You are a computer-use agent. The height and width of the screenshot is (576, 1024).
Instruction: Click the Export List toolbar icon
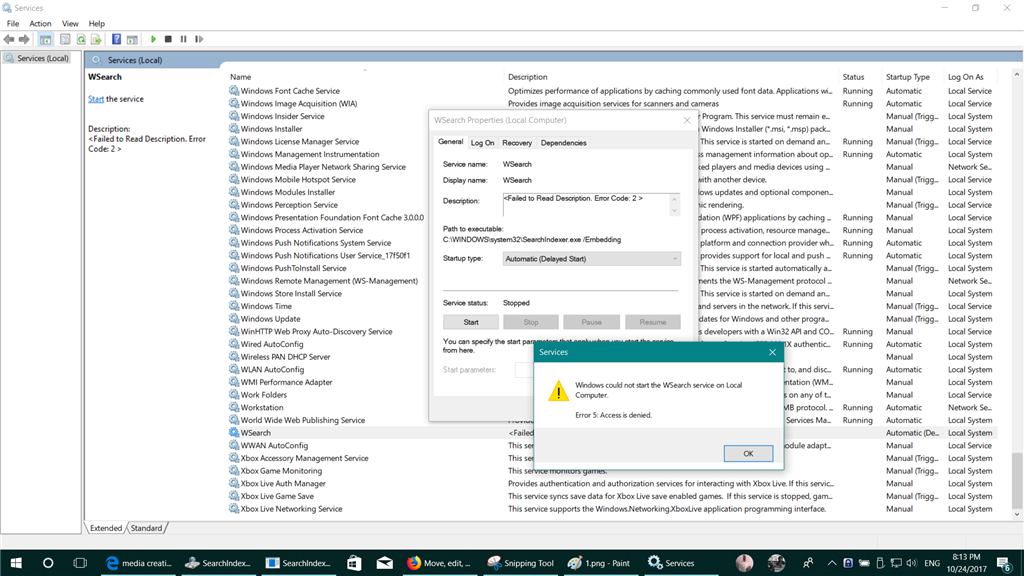click(x=96, y=39)
